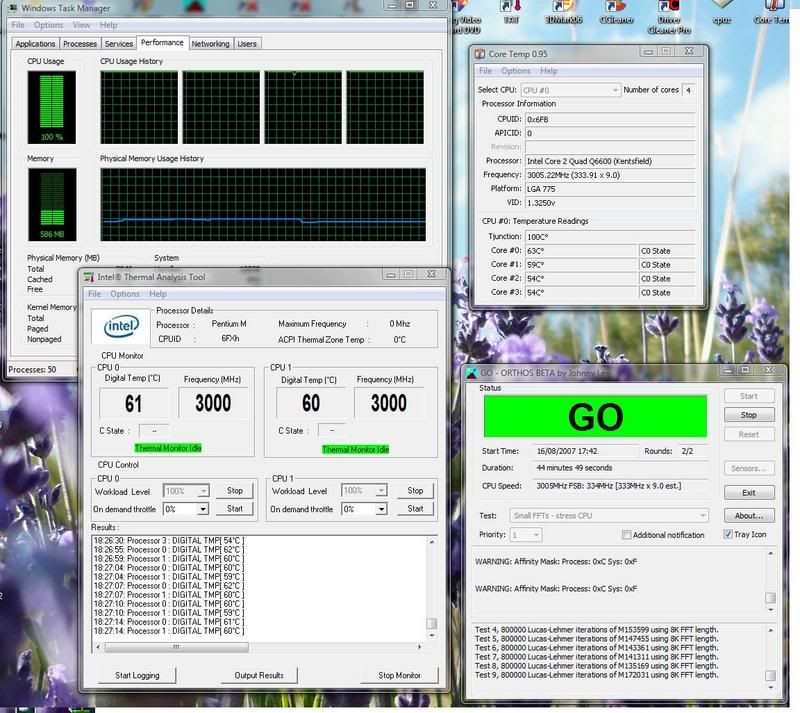Click the ORTHOS window title bar icon
The image size is (800, 713).
pyautogui.click(x=472, y=373)
